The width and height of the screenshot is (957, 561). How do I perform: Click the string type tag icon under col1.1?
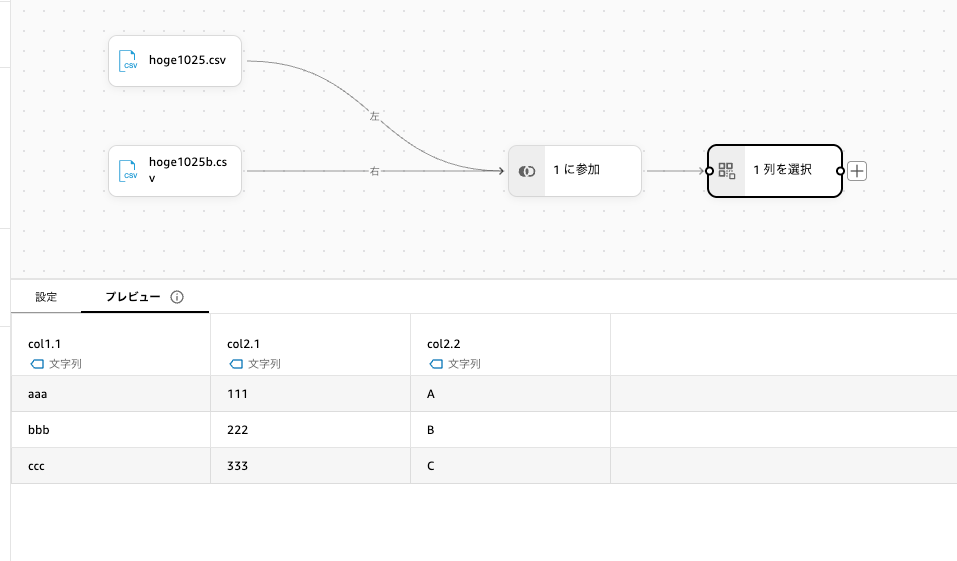pyautogui.click(x=37, y=364)
